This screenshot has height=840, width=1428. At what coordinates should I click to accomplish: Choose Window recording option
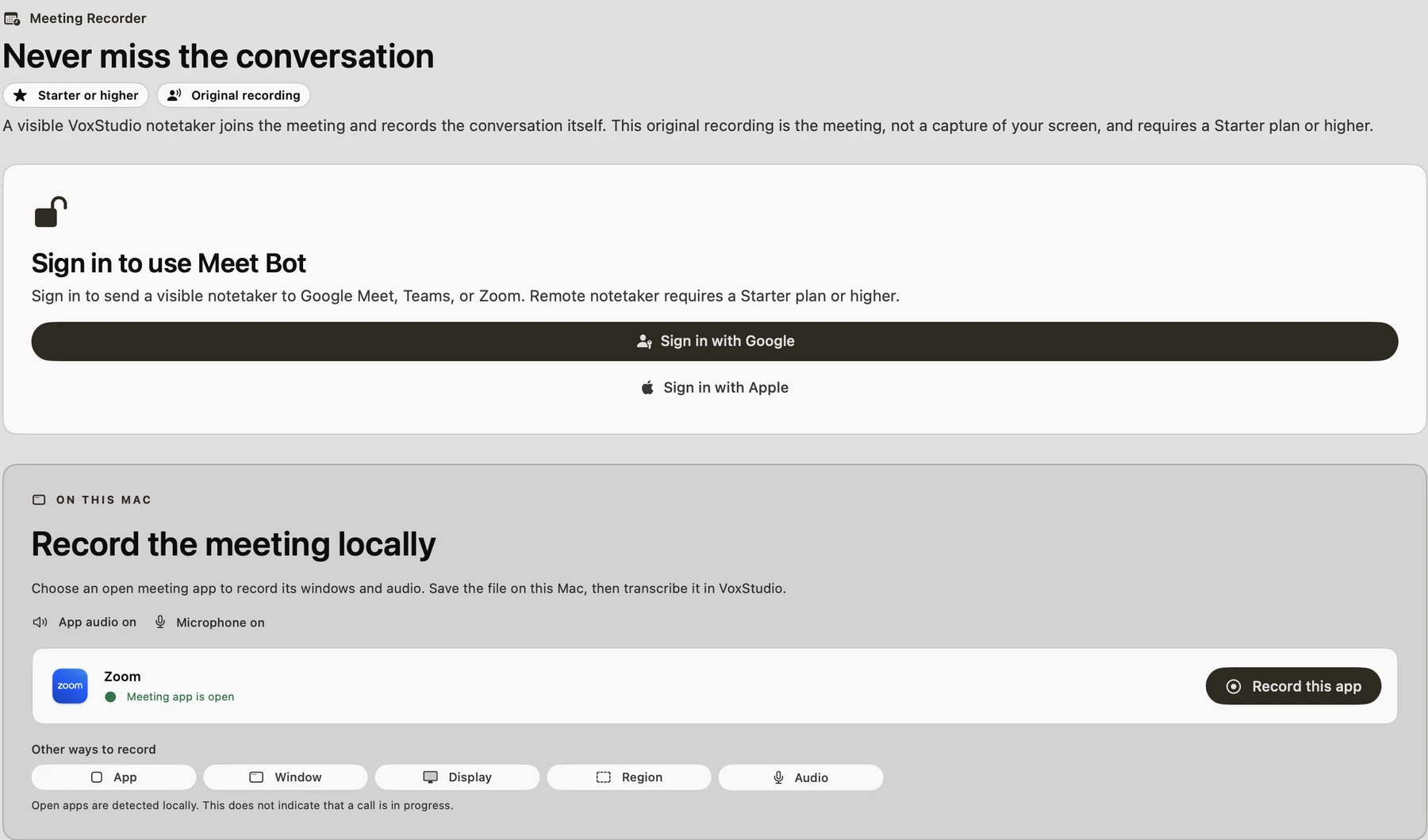coord(286,777)
